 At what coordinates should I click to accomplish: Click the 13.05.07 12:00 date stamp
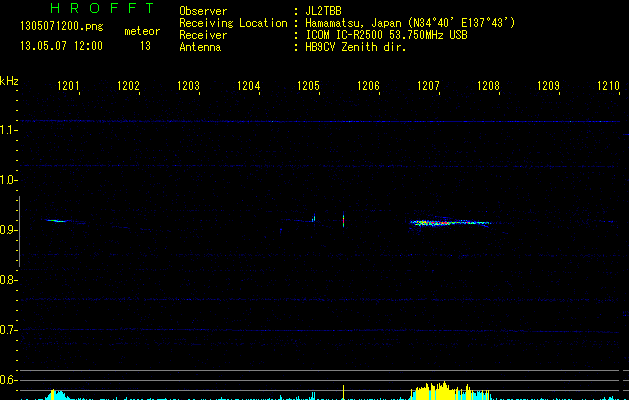(x=61, y=46)
